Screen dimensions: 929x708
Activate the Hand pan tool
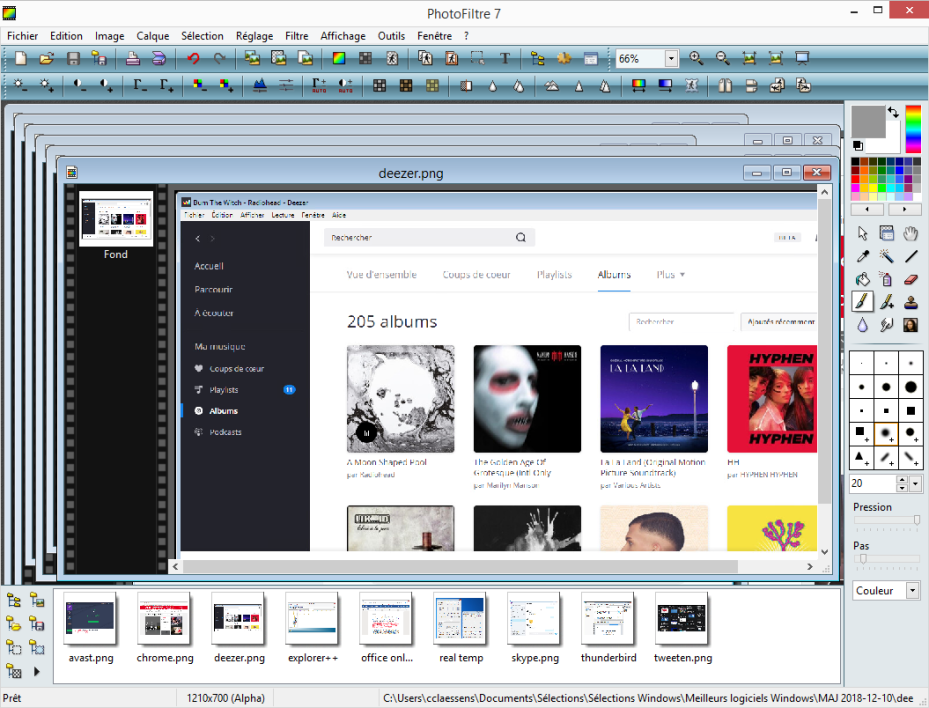(x=910, y=233)
